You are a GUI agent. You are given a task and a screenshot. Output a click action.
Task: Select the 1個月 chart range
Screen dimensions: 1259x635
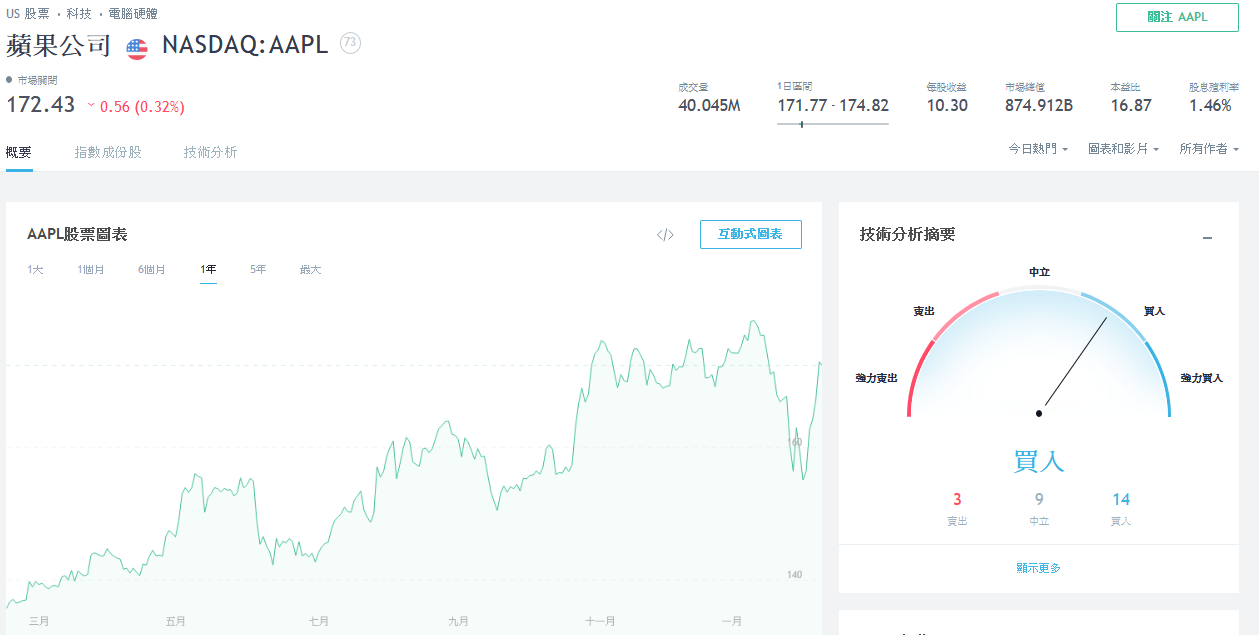91,270
